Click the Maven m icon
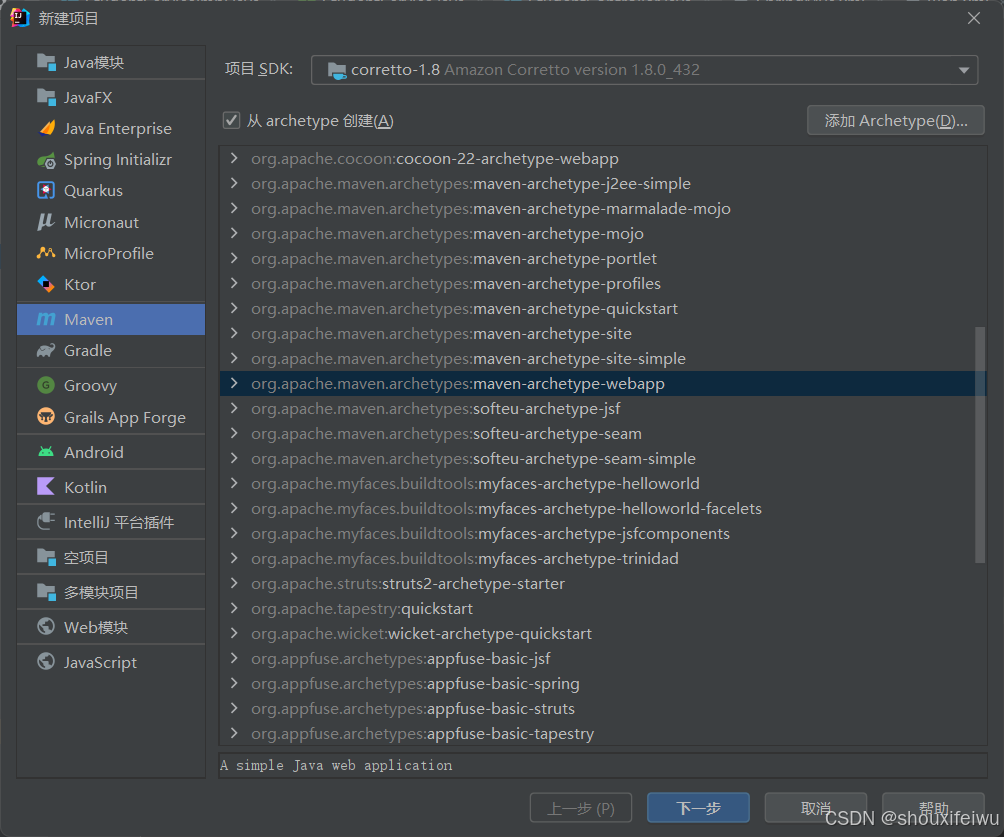The height and width of the screenshot is (837, 1004). tap(46, 319)
